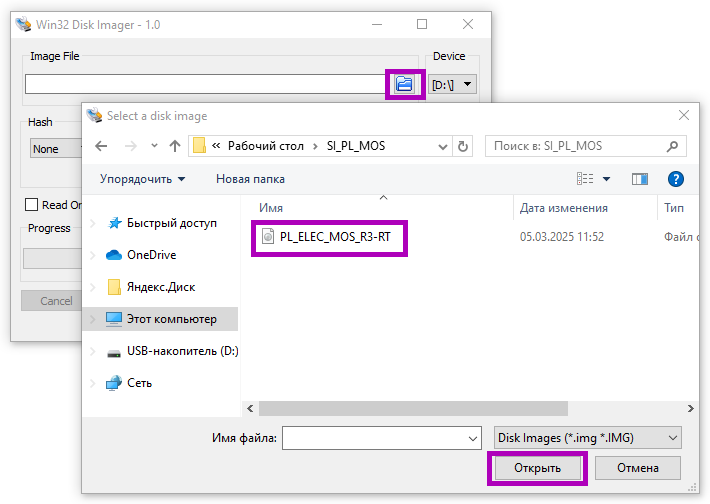Image resolution: width=710 pixels, height=504 pixels.
Task: Toggle the Read Only checkbox
Action: click(31, 205)
